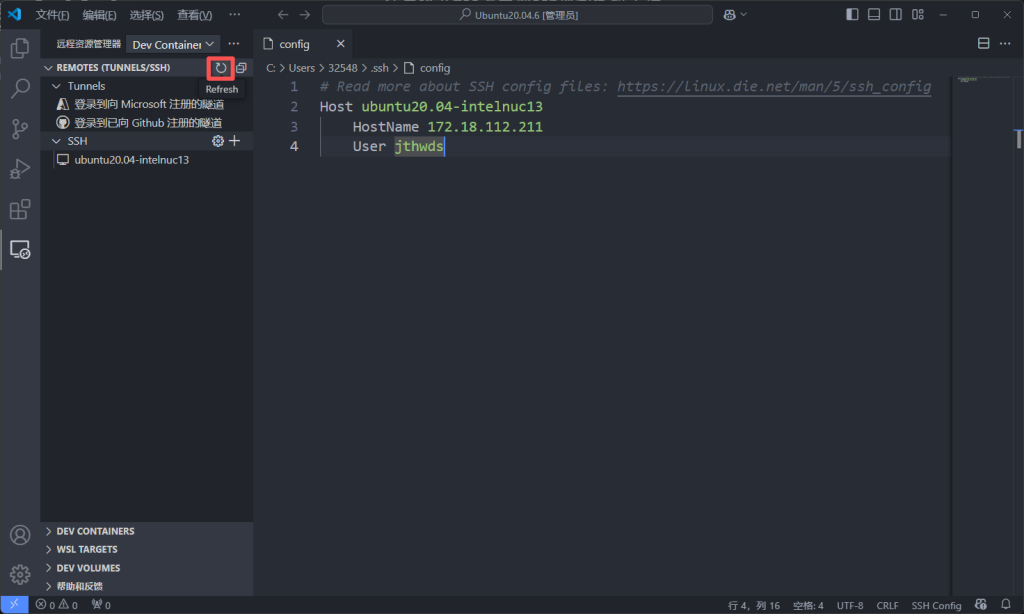
Task: Select the config editor tab
Action: coord(294,44)
